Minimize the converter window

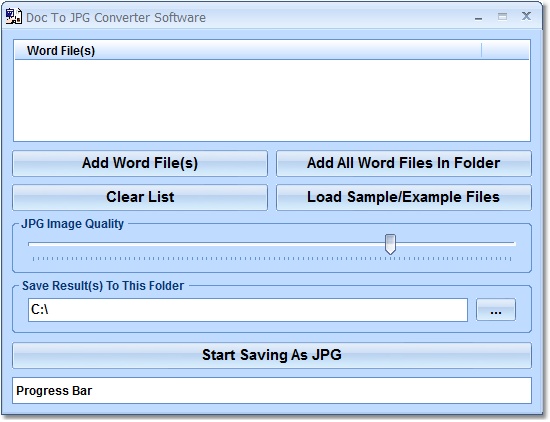coord(478,17)
